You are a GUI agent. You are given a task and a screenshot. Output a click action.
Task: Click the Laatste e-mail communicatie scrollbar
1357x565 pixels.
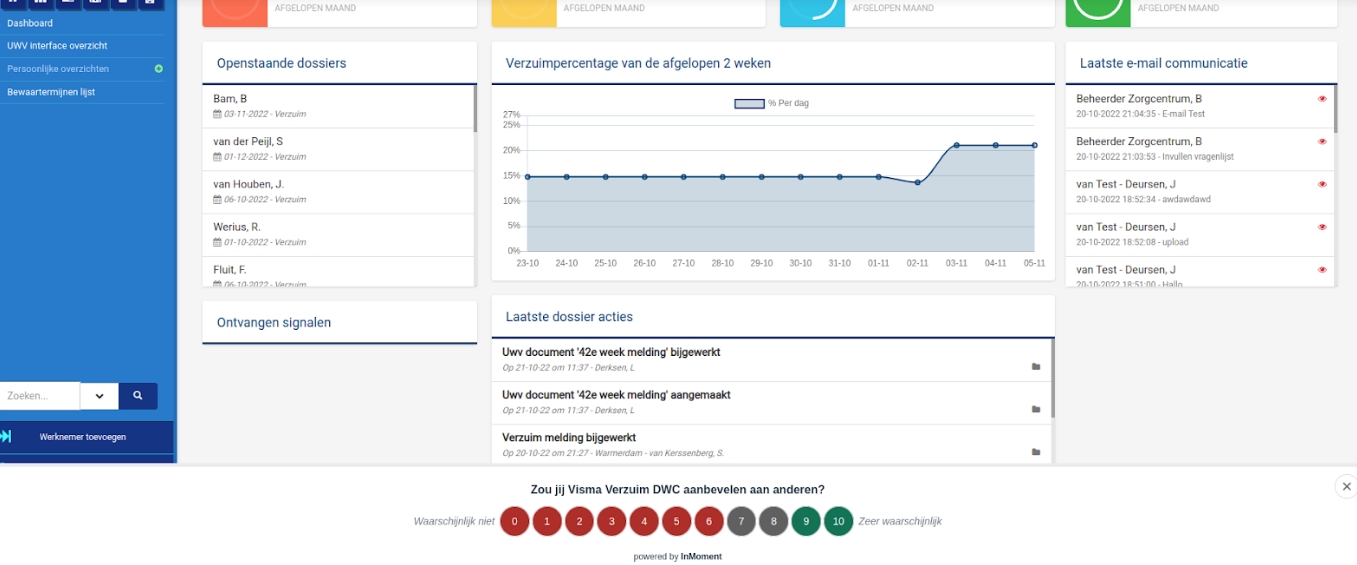(x=1335, y=109)
